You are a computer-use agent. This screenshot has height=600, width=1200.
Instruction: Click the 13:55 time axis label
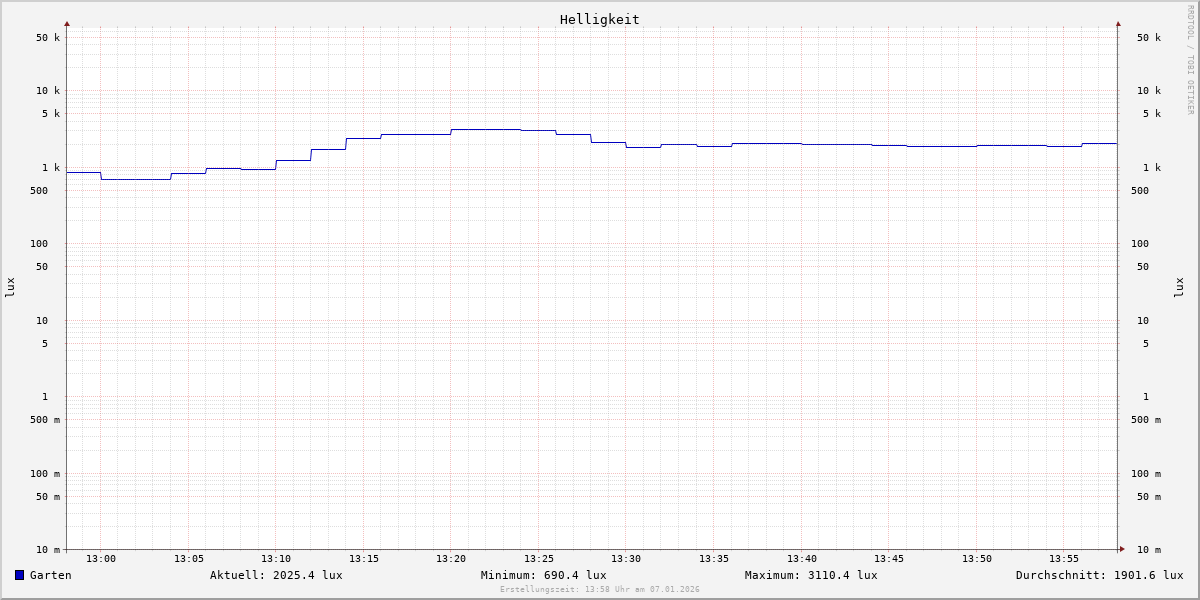point(1064,559)
